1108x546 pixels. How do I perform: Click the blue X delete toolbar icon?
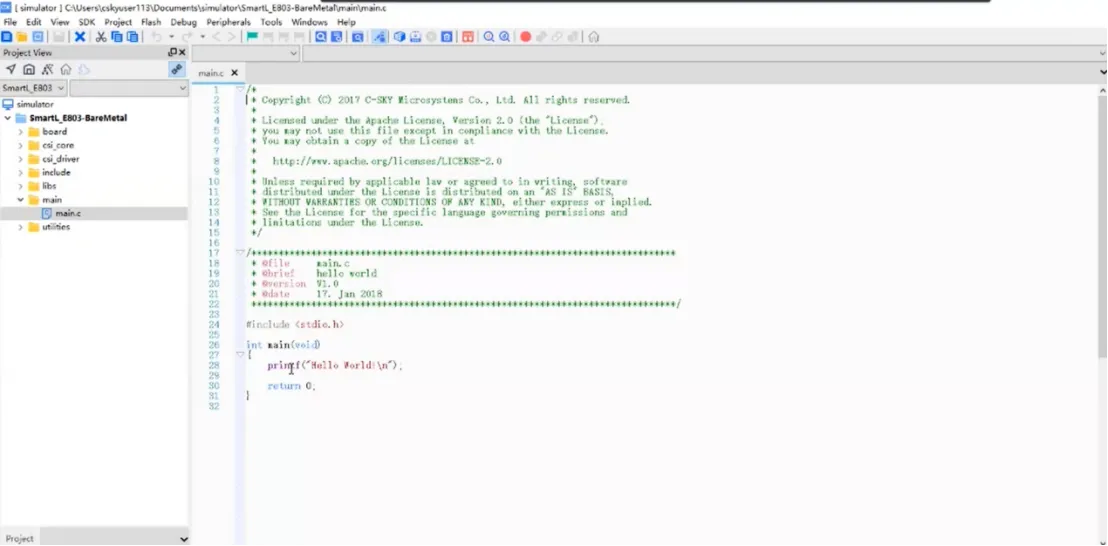tap(81, 37)
